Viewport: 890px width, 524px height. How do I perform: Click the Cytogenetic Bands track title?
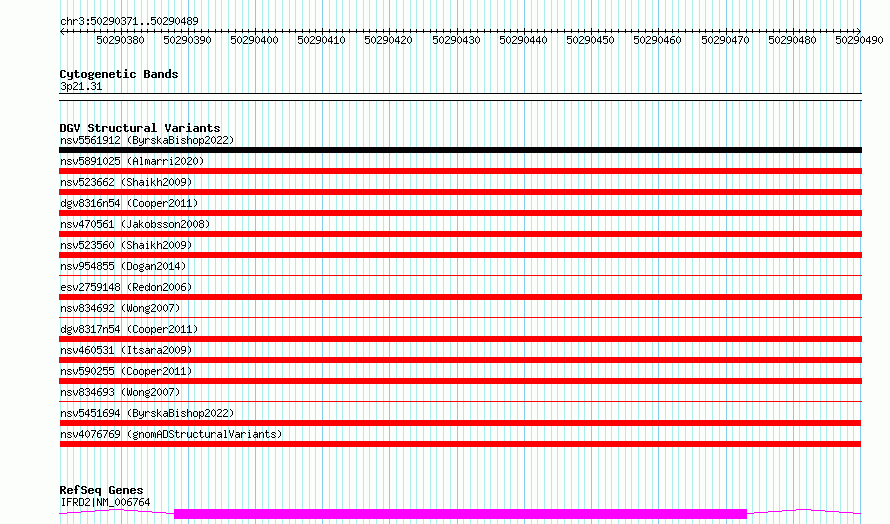119,74
